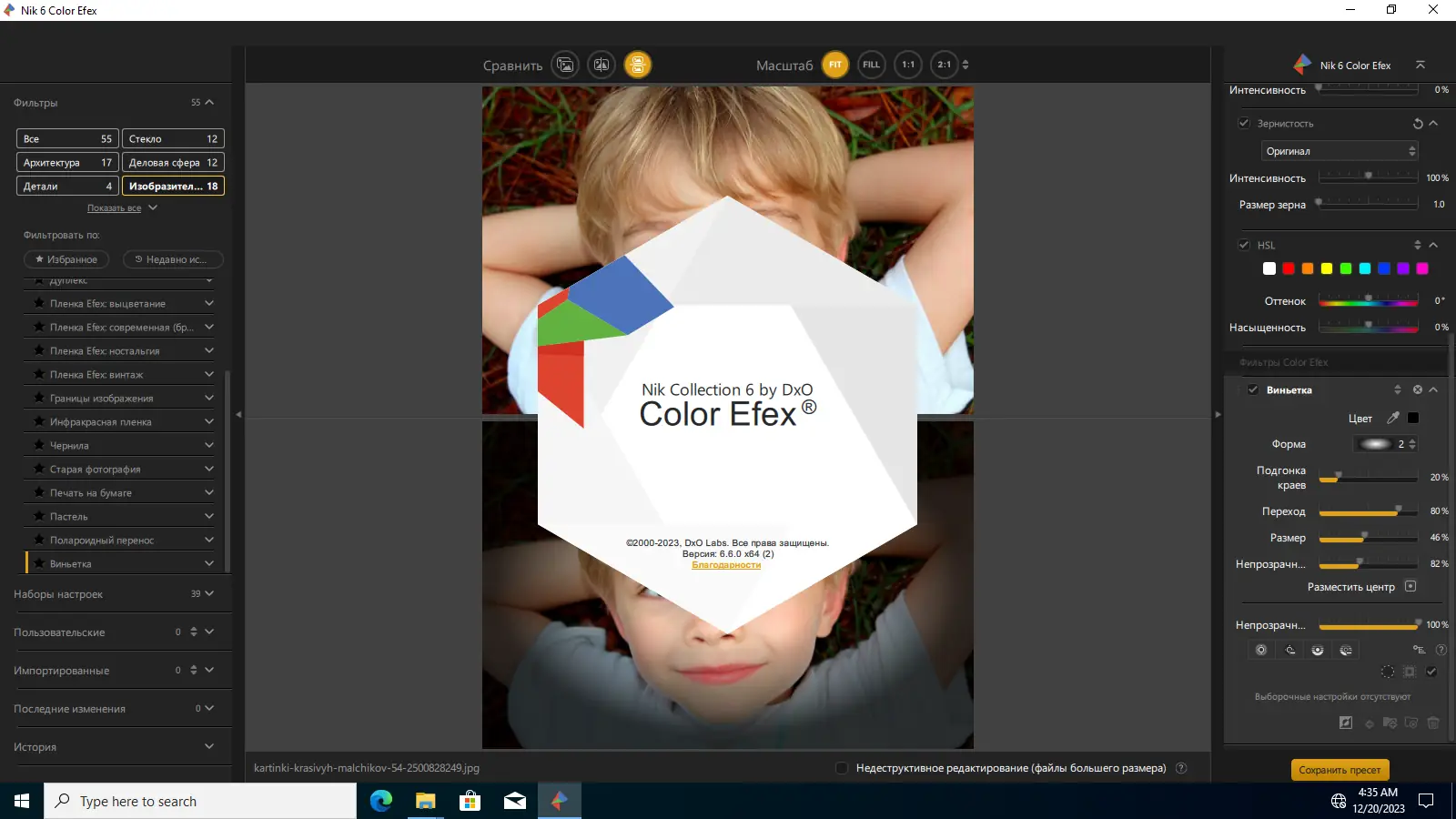Collapse the HSL section chevron
The height and width of the screenshot is (819, 1456).
click(1433, 245)
